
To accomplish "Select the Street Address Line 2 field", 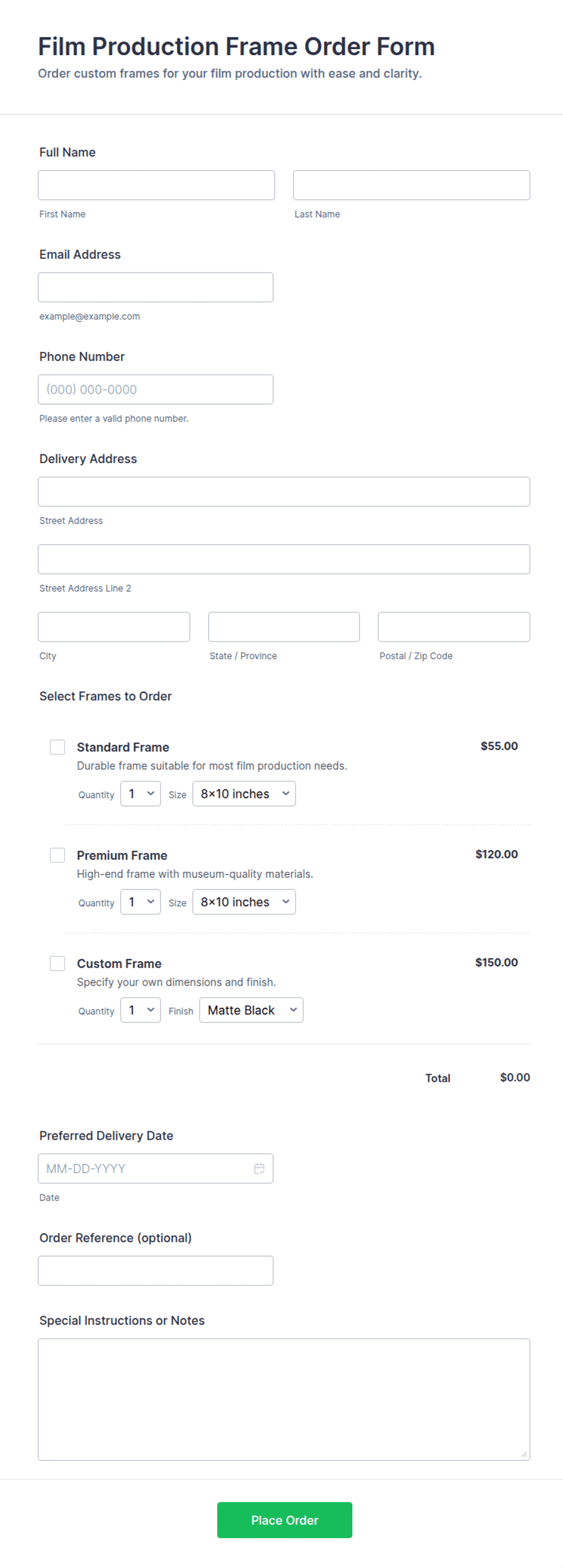I will pyautogui.click(x=284, y=559).
